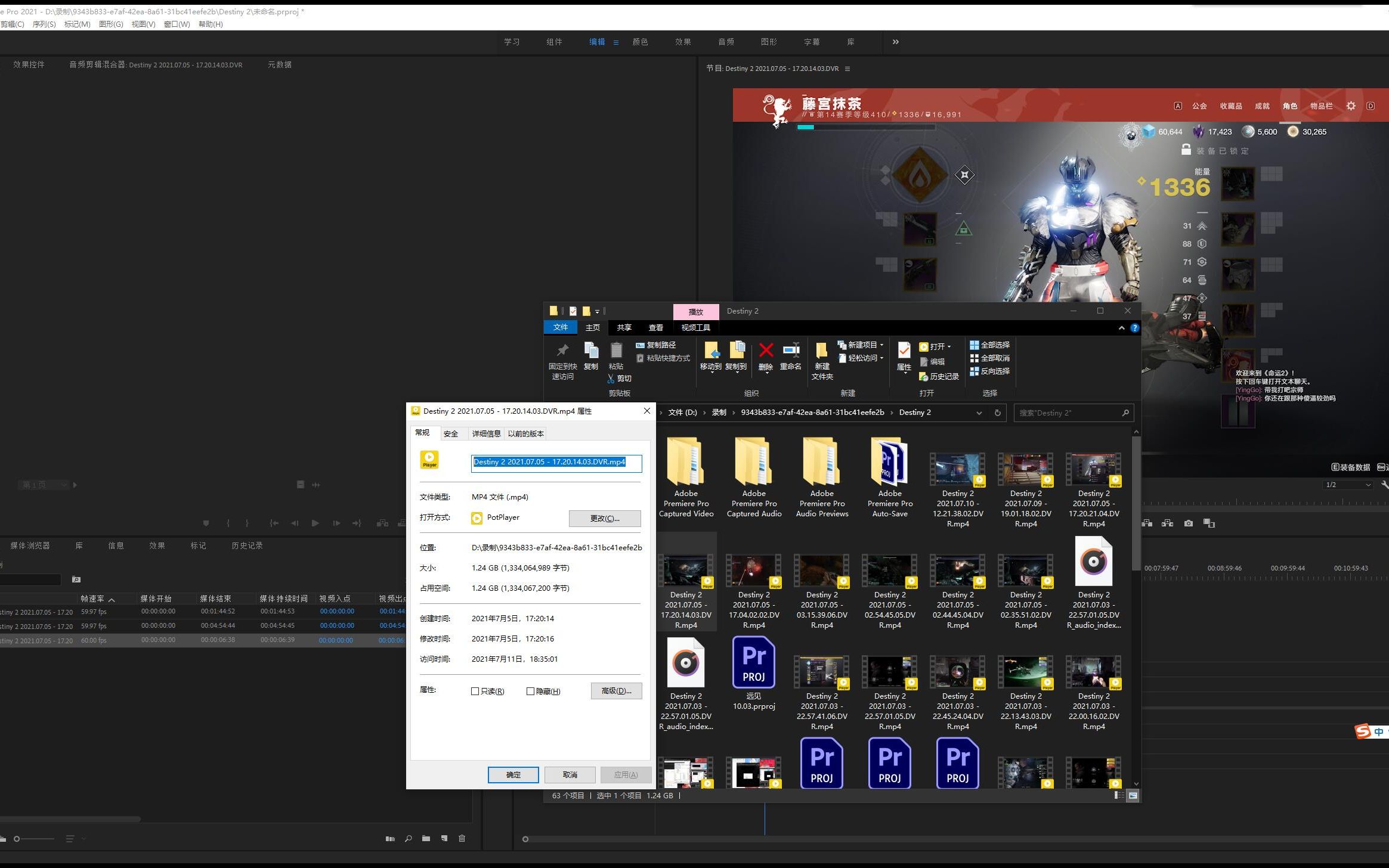The image size is (1389, 868).
Task: Click the Explorer help question mark icon
Action: click(x=1134, y=328)
